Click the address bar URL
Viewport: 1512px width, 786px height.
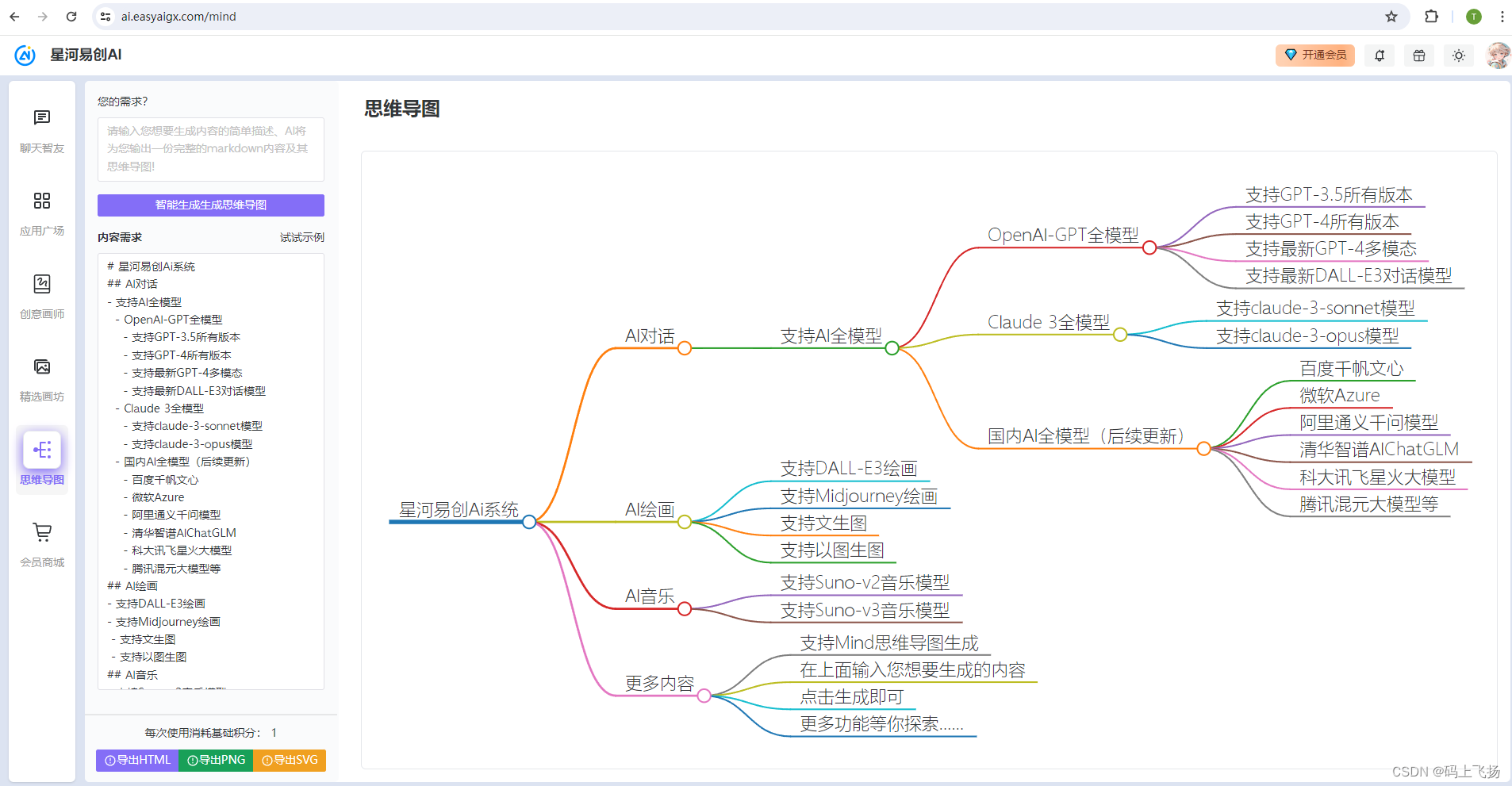(178, 17)
